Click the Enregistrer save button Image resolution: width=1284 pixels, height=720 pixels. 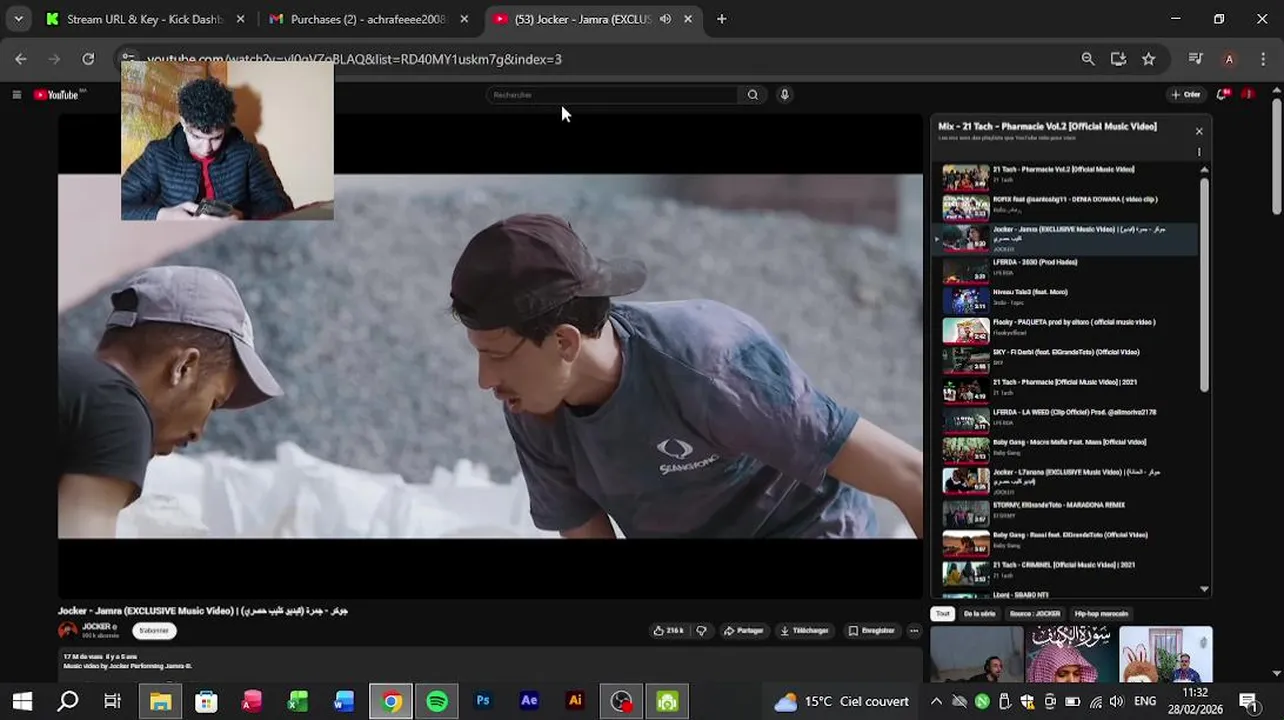click(872, 631)
